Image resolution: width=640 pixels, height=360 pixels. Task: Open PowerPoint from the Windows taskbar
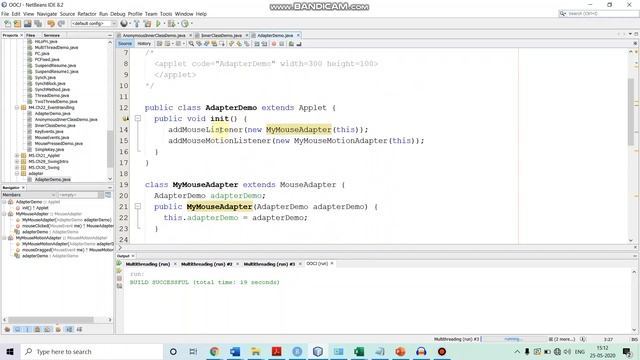(400, 351)
